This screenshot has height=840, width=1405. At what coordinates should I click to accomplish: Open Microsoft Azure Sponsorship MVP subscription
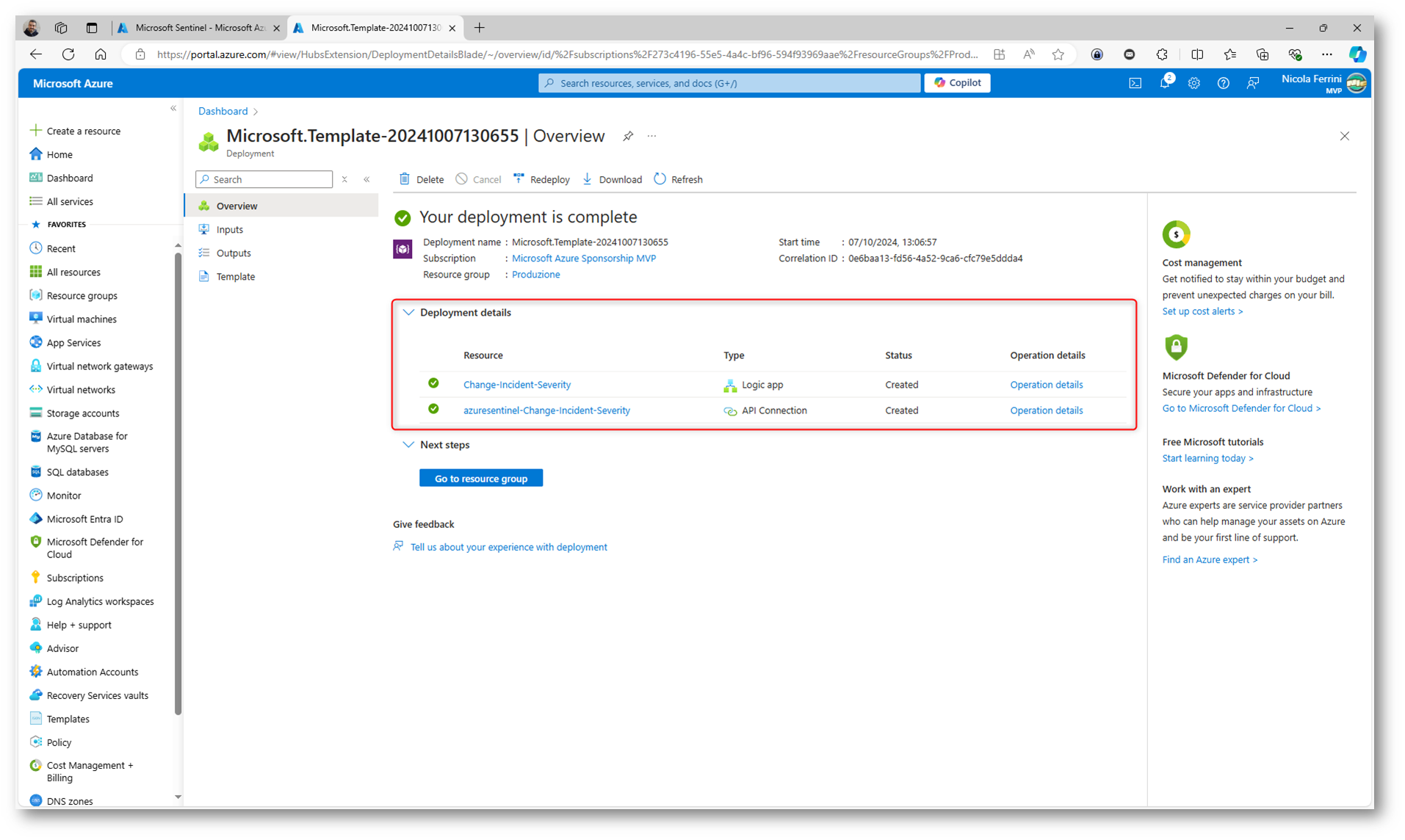[x=584, y=258]
